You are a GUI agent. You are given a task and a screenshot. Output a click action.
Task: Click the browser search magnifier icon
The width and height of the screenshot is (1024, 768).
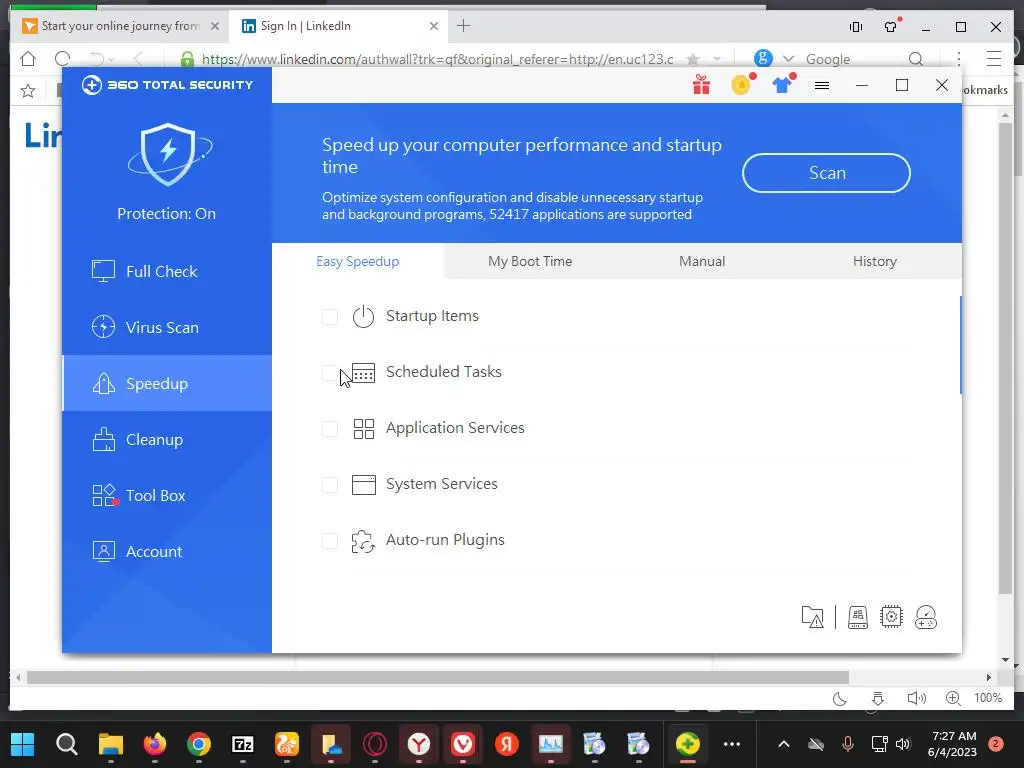pos(916,59)
